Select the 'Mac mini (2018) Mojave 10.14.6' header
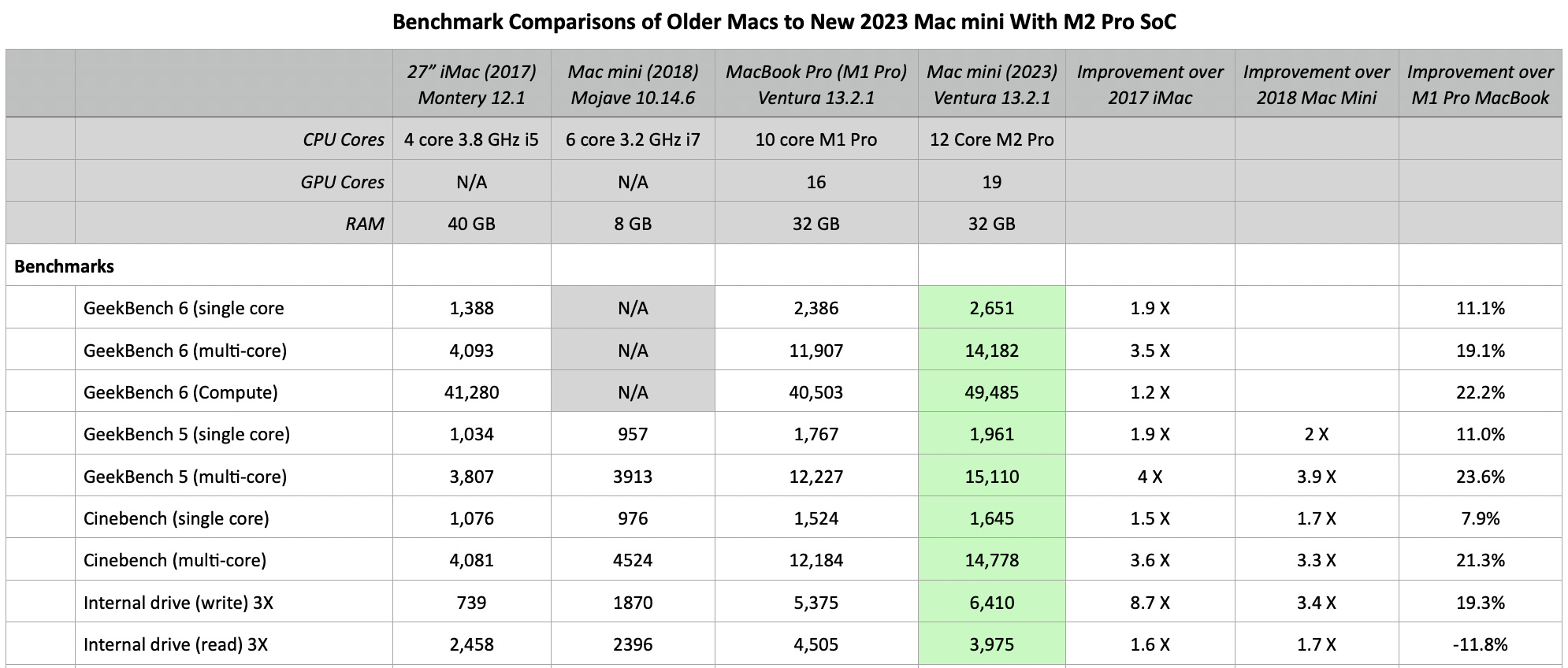 point(633,84)
